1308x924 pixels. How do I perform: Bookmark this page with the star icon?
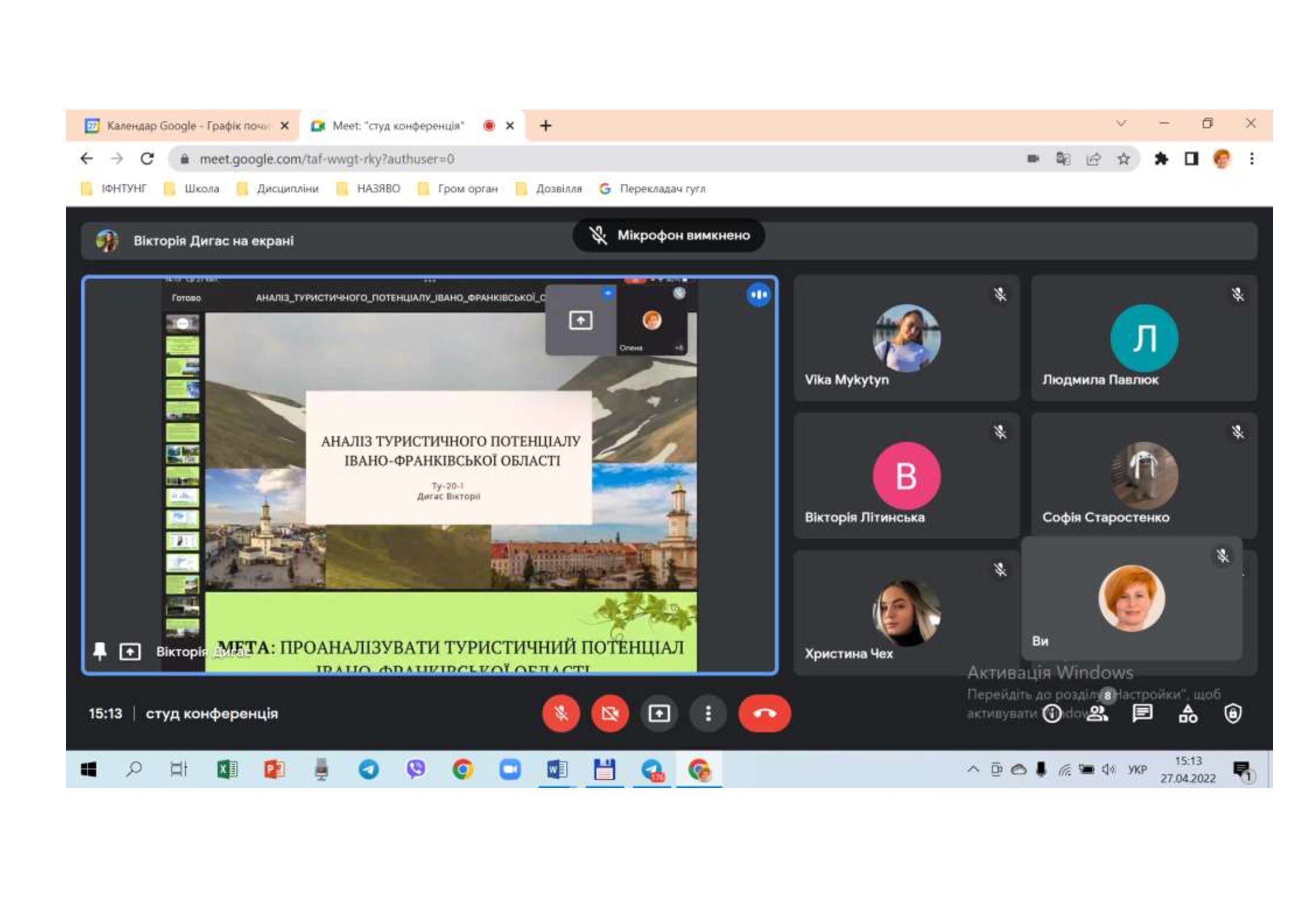coord(1123,159)
